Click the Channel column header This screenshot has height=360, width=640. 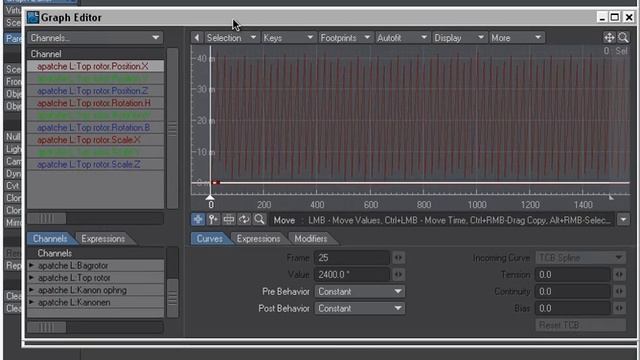click(96, 54)
